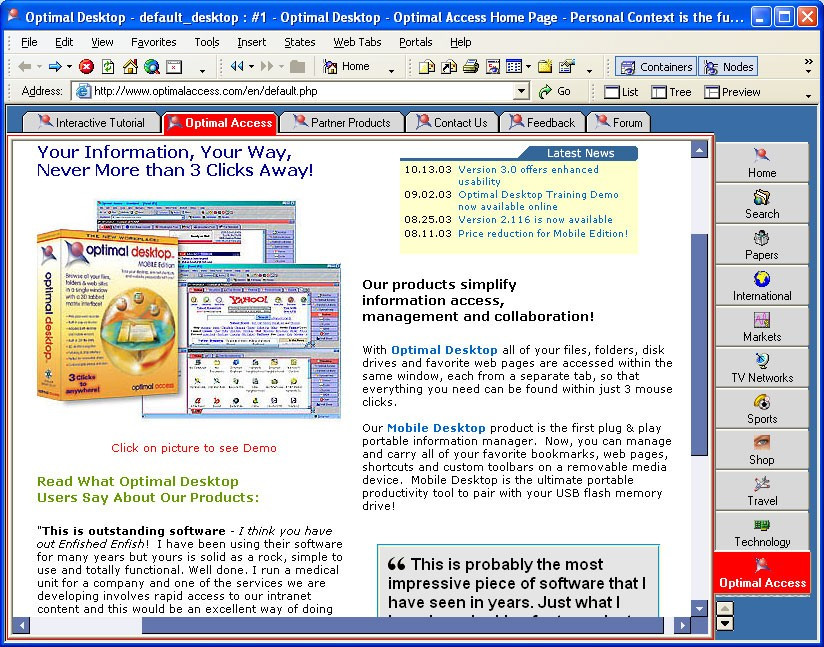Follow the bold Mobile Desktop link
The width and height of the screenshot is (824, 647).
pos(436,428)
